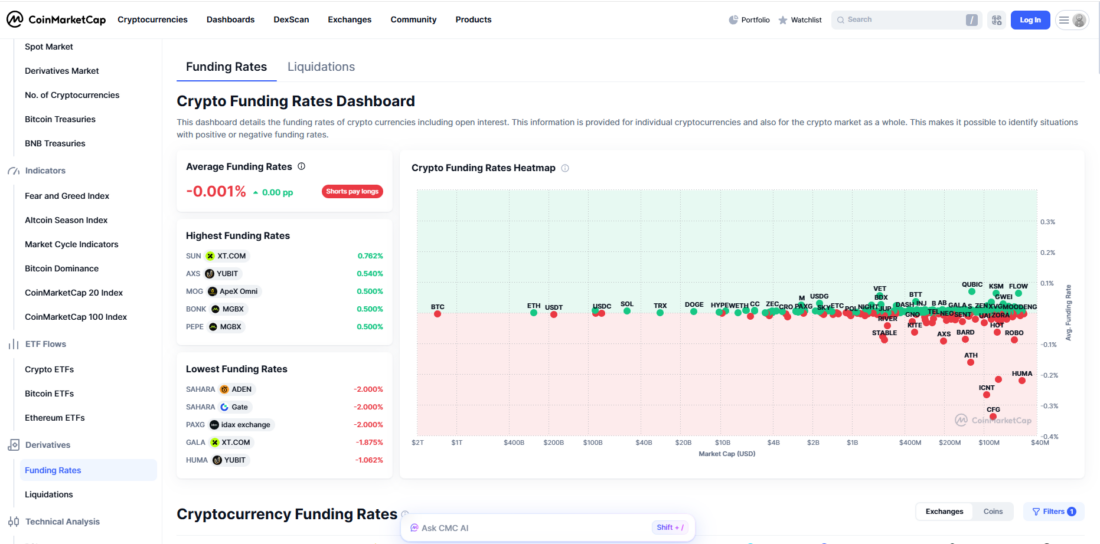Viewport: 1100px width, 544px height.
Task: Go to Bitcoin Dominance page
Action: pos(61,268)
